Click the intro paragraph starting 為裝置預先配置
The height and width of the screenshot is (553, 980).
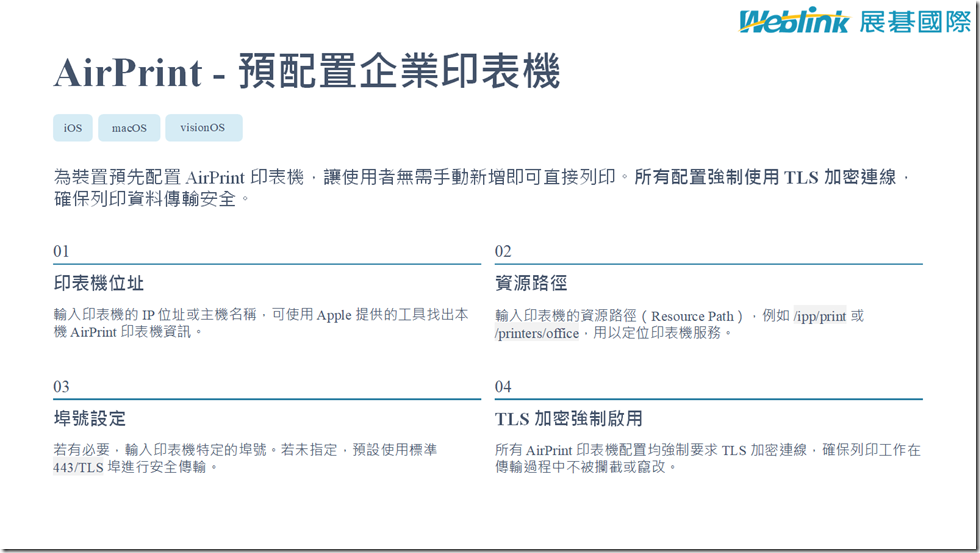(481, 187)
